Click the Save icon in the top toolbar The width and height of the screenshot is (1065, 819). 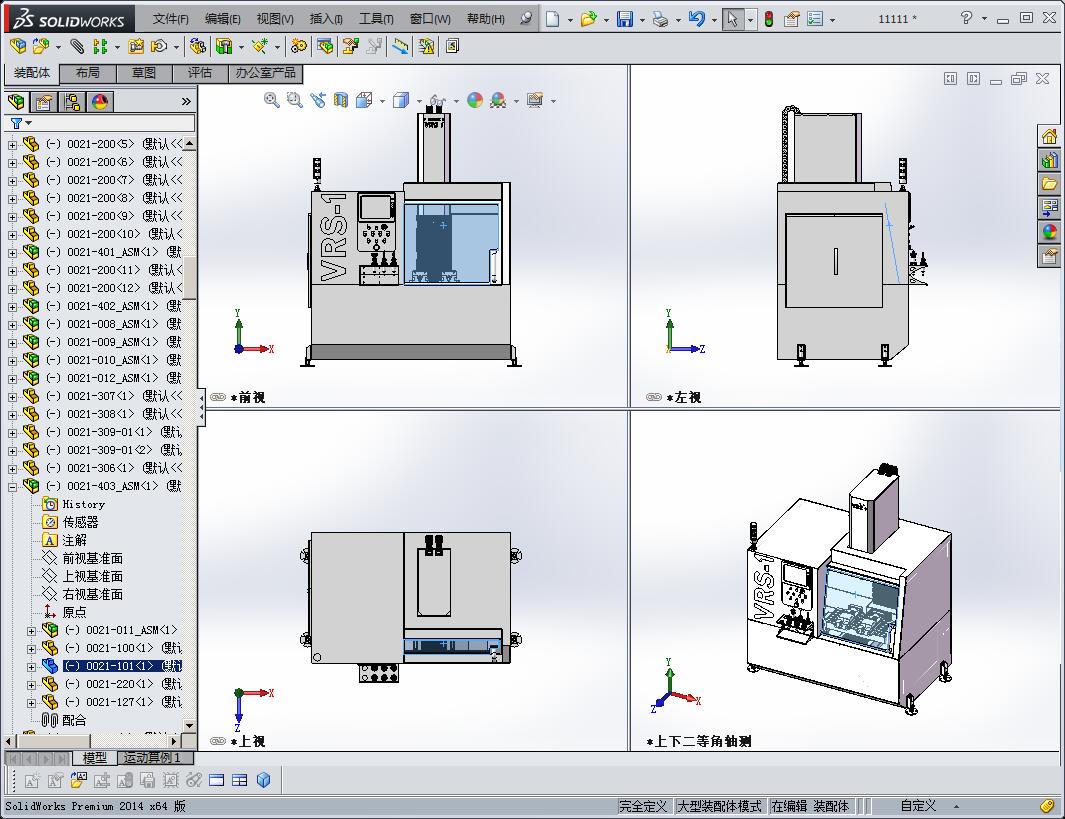coord(625,19)
